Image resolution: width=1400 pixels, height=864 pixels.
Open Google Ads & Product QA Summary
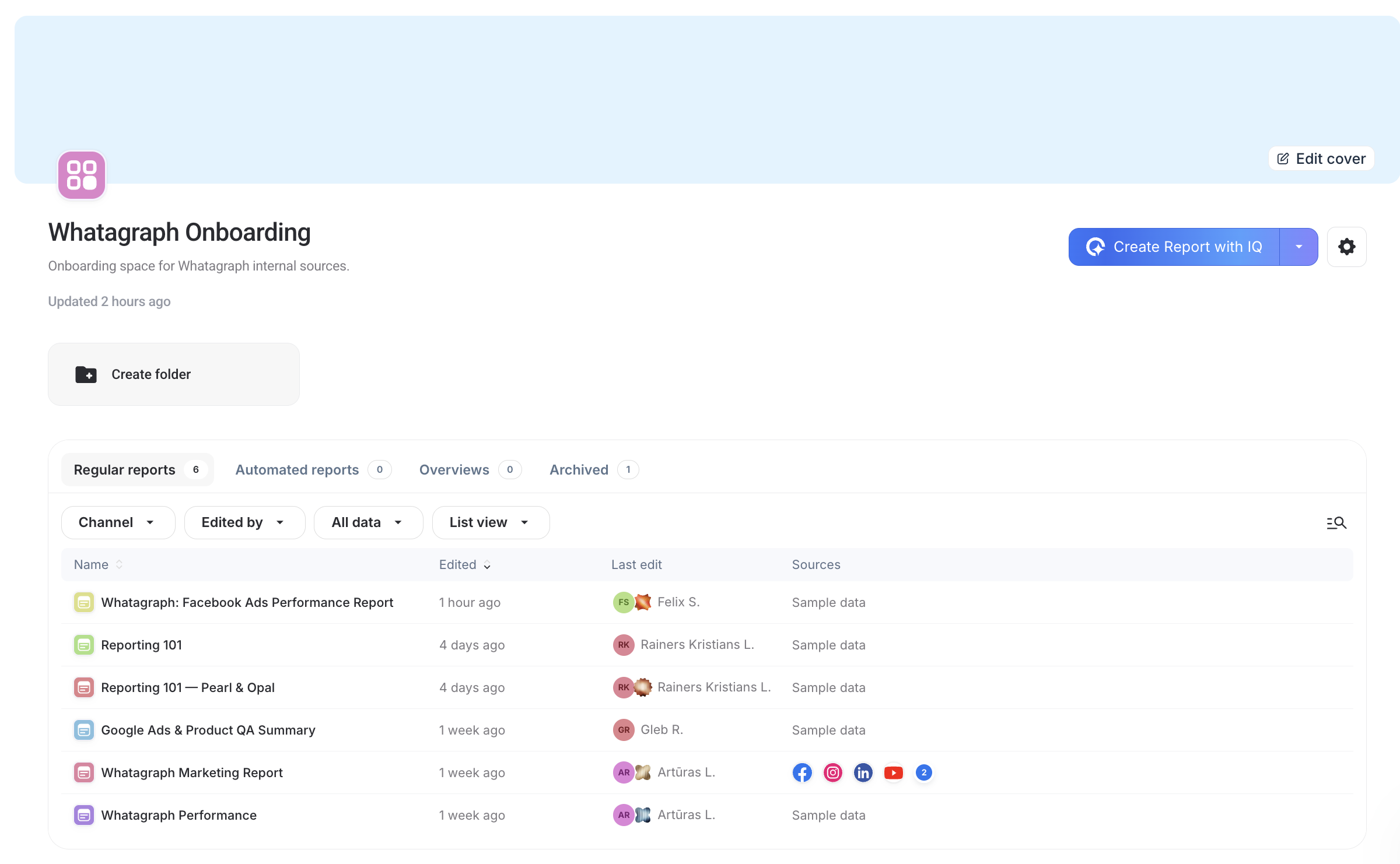(208, 730)
